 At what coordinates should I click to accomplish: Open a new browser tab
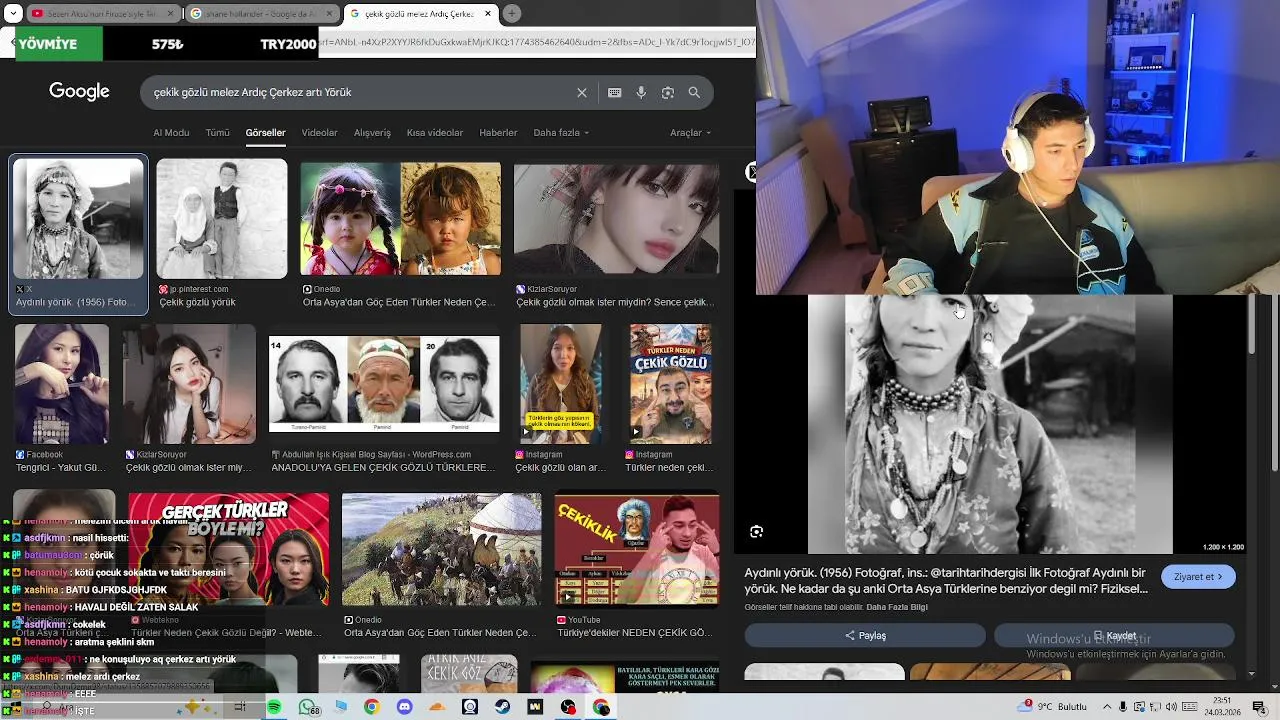512,14
